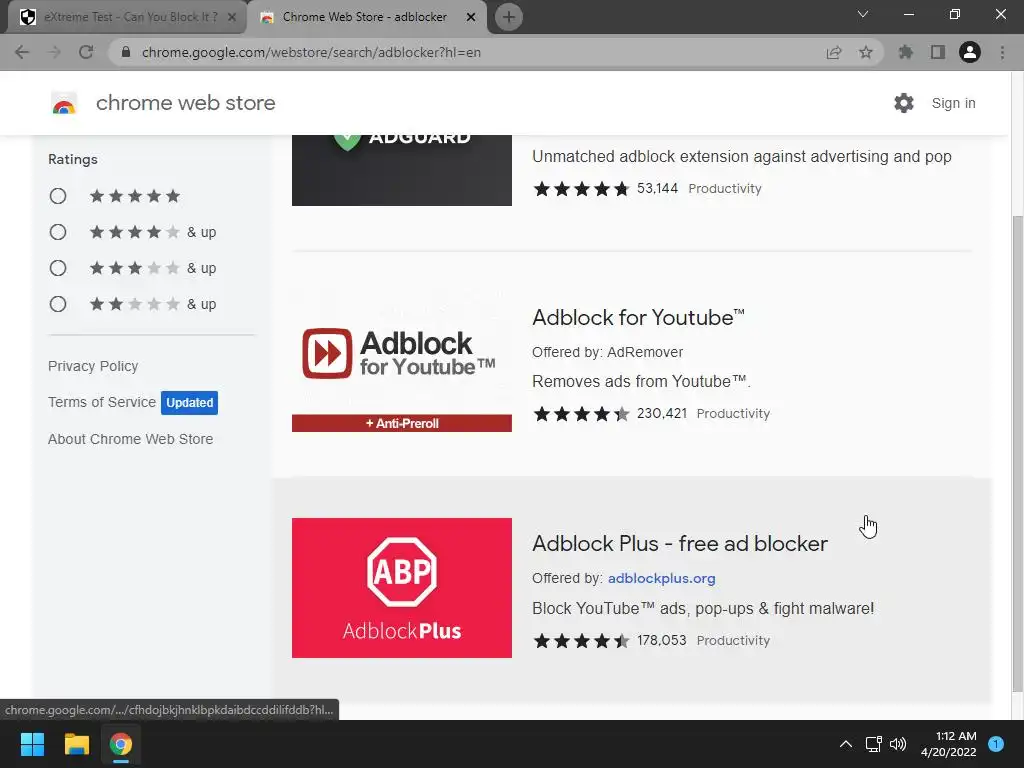Viewport: 1024px width, 768px height.
Task: Select the 5-star ratings filter
Action: point(58,196)
